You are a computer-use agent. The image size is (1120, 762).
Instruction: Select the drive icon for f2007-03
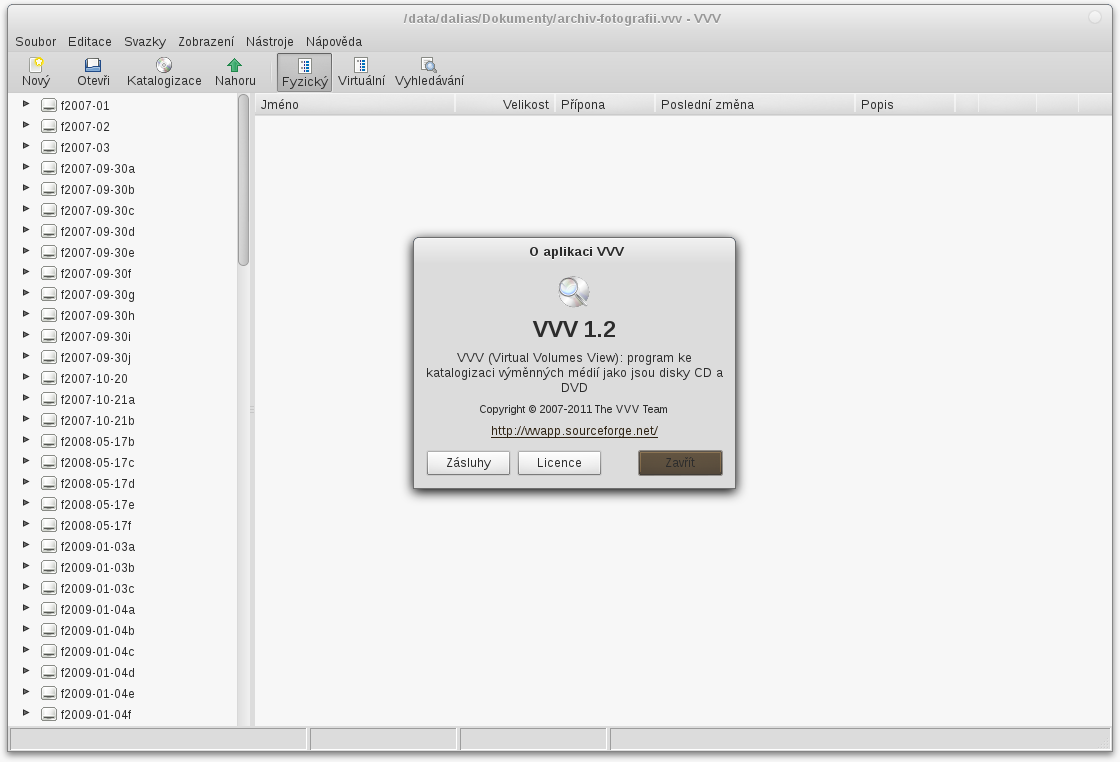pos(49,147)
